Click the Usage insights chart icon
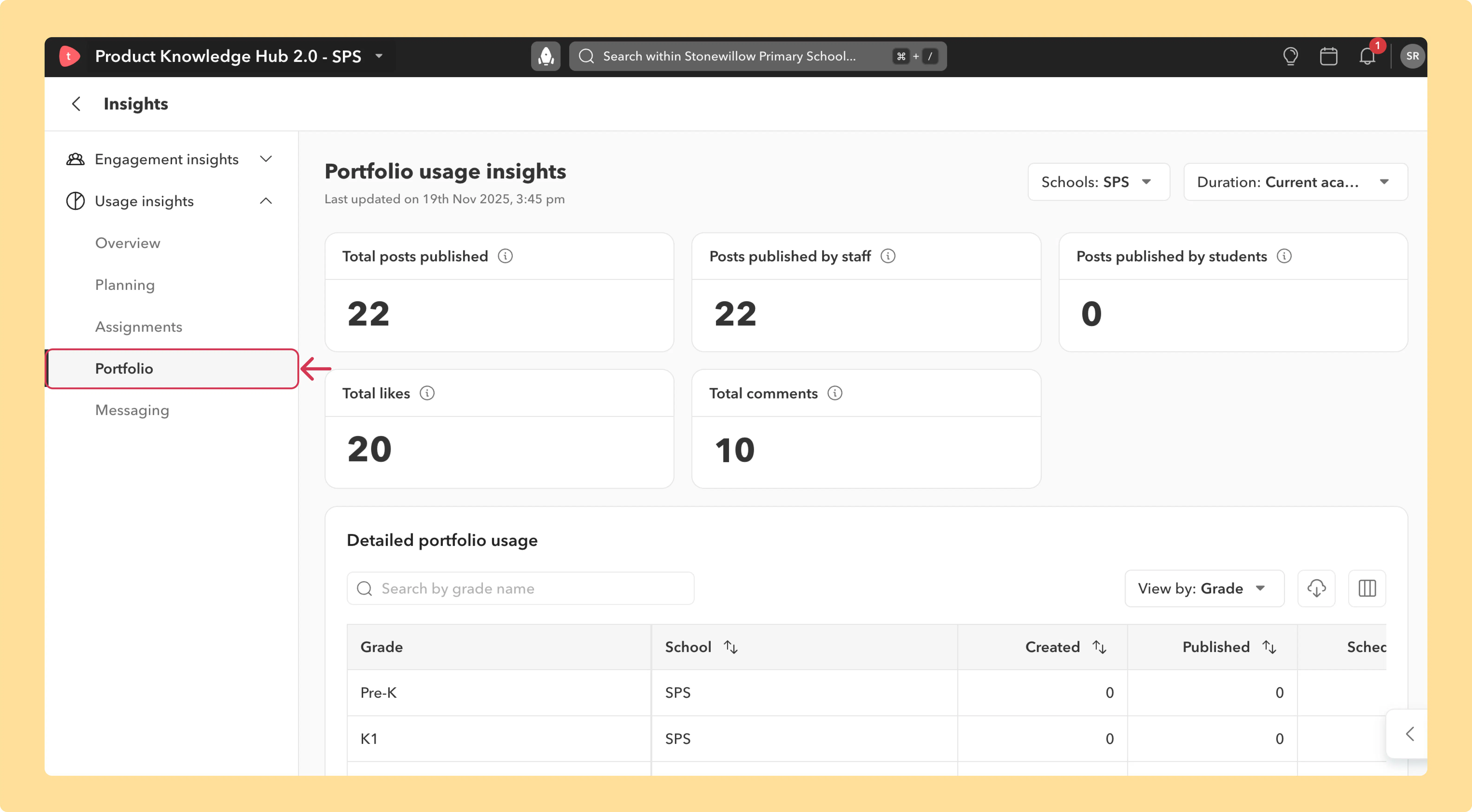Viewport: 1472px width, 812px height. (x=76, y=201)
